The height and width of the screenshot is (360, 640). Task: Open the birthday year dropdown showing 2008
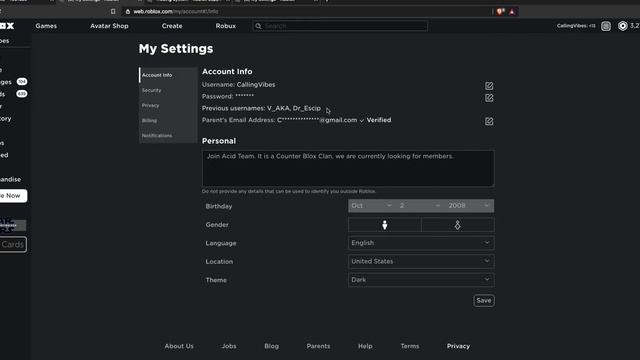coord(469,206)
